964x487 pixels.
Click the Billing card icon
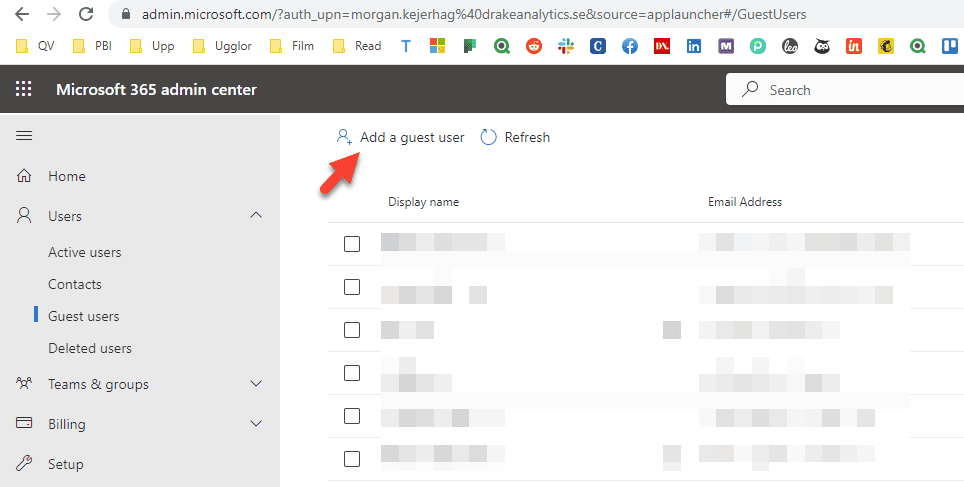click(24, 423)
